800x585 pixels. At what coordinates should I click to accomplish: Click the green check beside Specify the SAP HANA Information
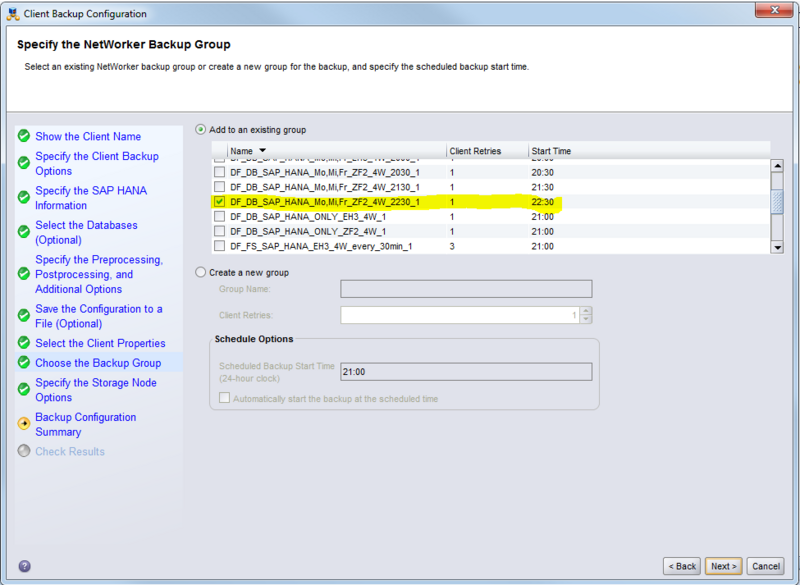click(24, 197)
